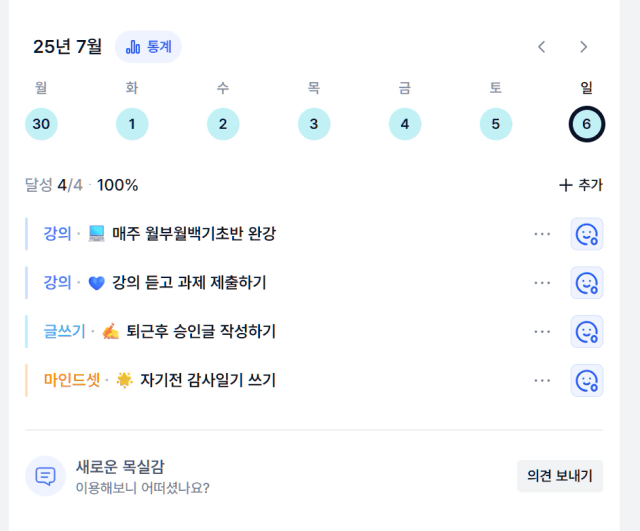Open more options for 매주 월부월백기초반 완강
The height and width of the screenshot is (531, 640).
[542, 234]
